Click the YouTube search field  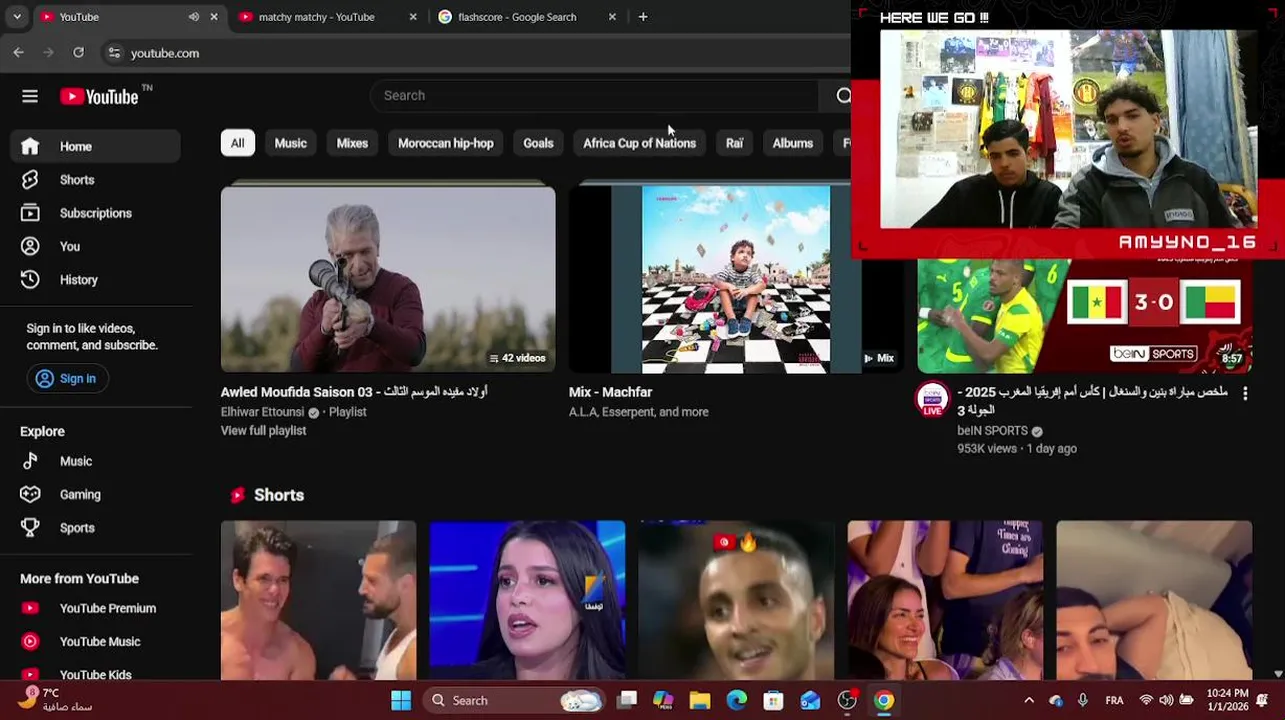click(595, 95)
